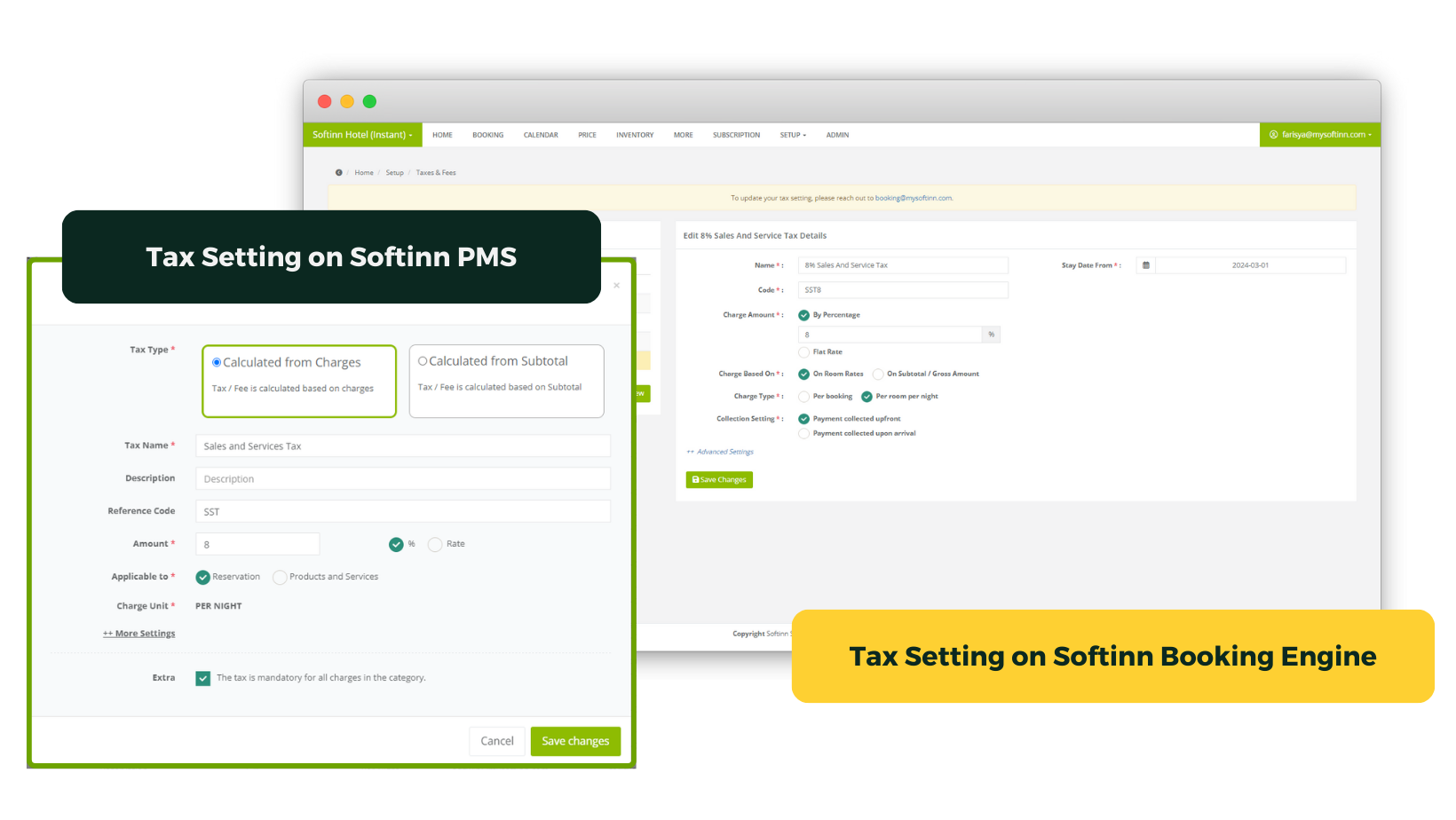This screenshot has height=820, width=1456.
Task: Click the Tax Name input field
Action: [402, 446]
